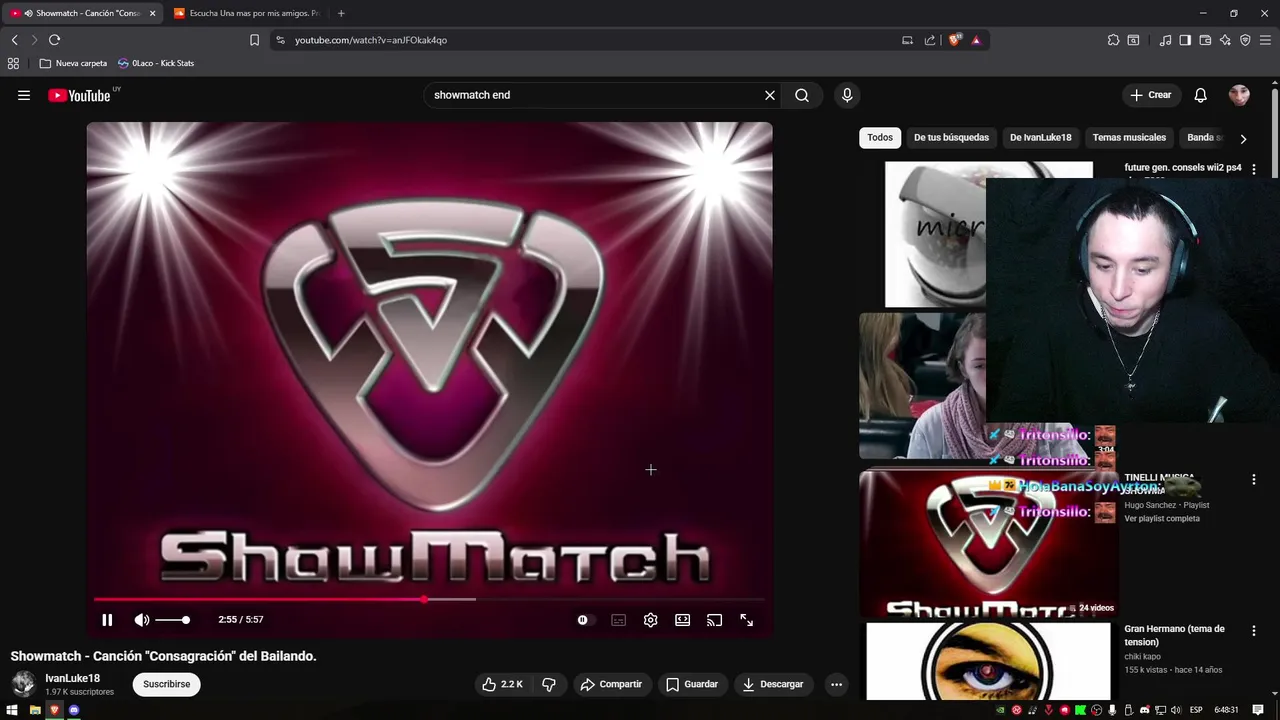Screen dimensions: 1280x720
Task: Open options for Gran Hermano video
Action: [1254, 631]
